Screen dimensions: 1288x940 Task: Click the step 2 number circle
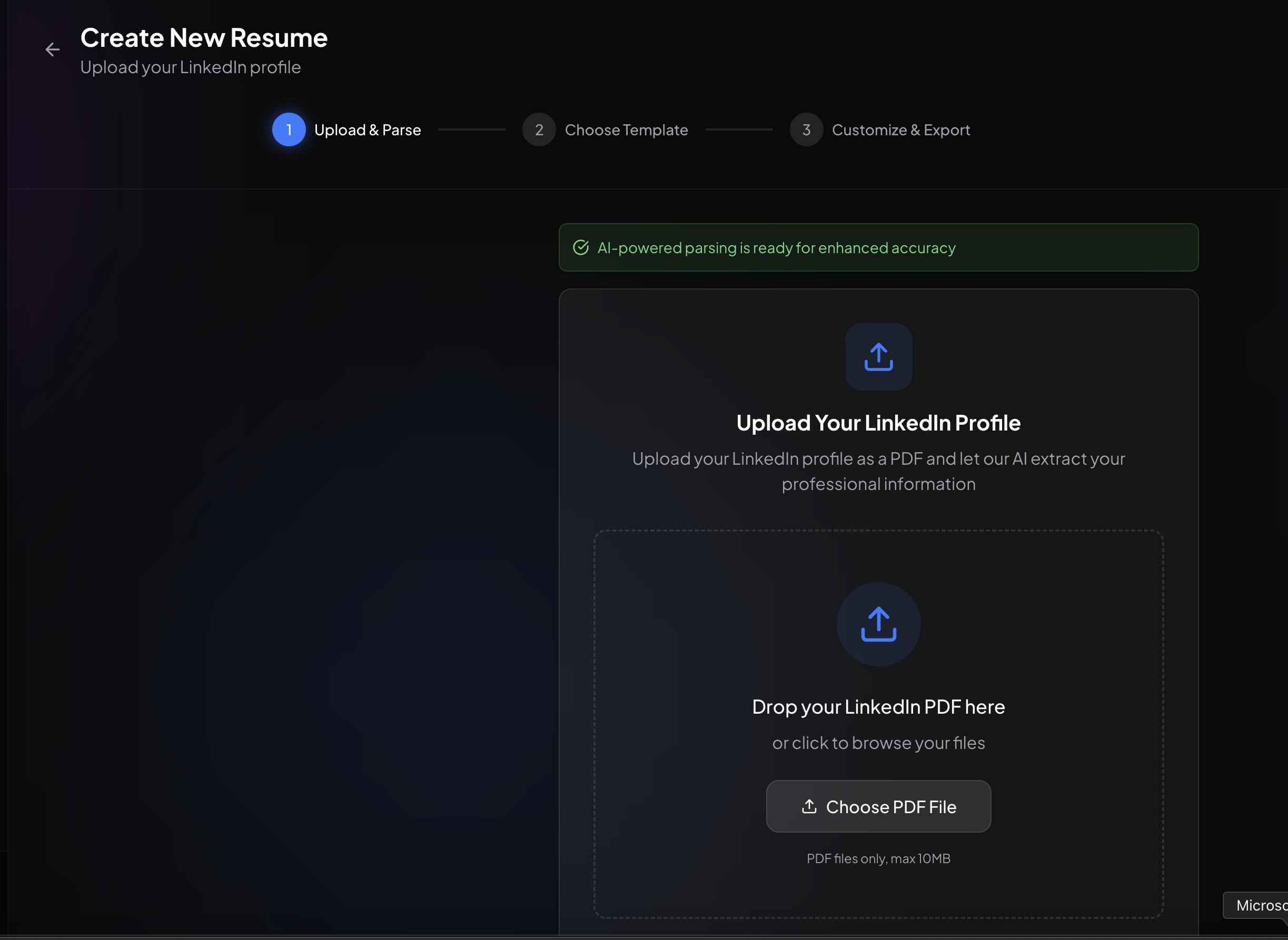(x=538, y=129)
